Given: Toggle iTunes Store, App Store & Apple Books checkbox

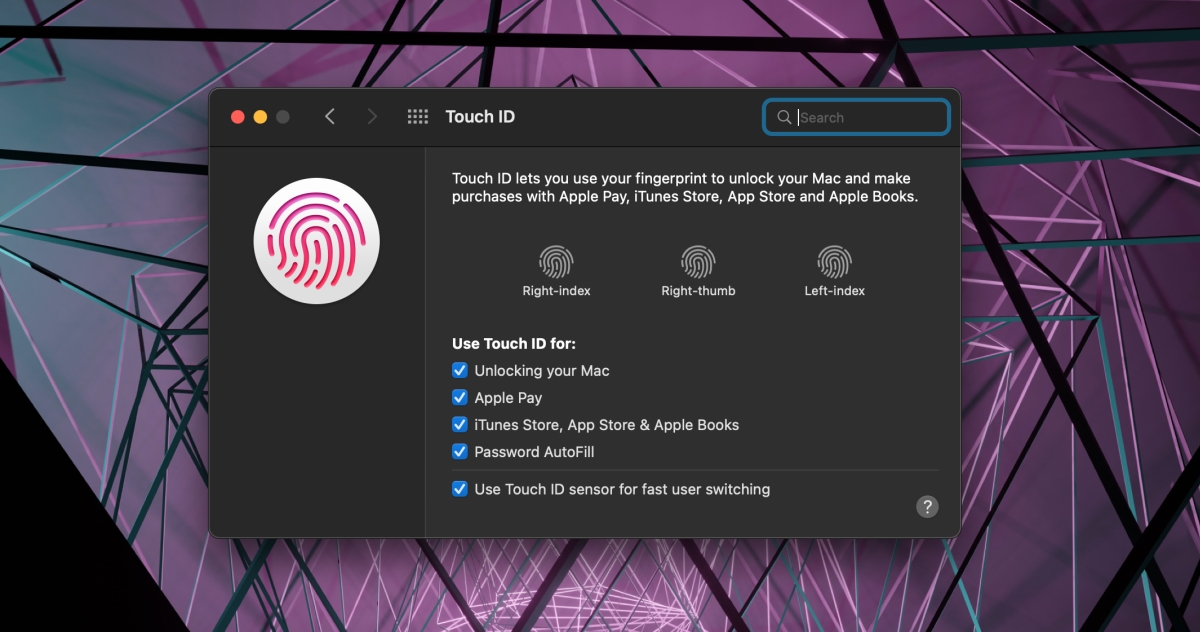Looking at the screenshot, I should pos(460,424).
